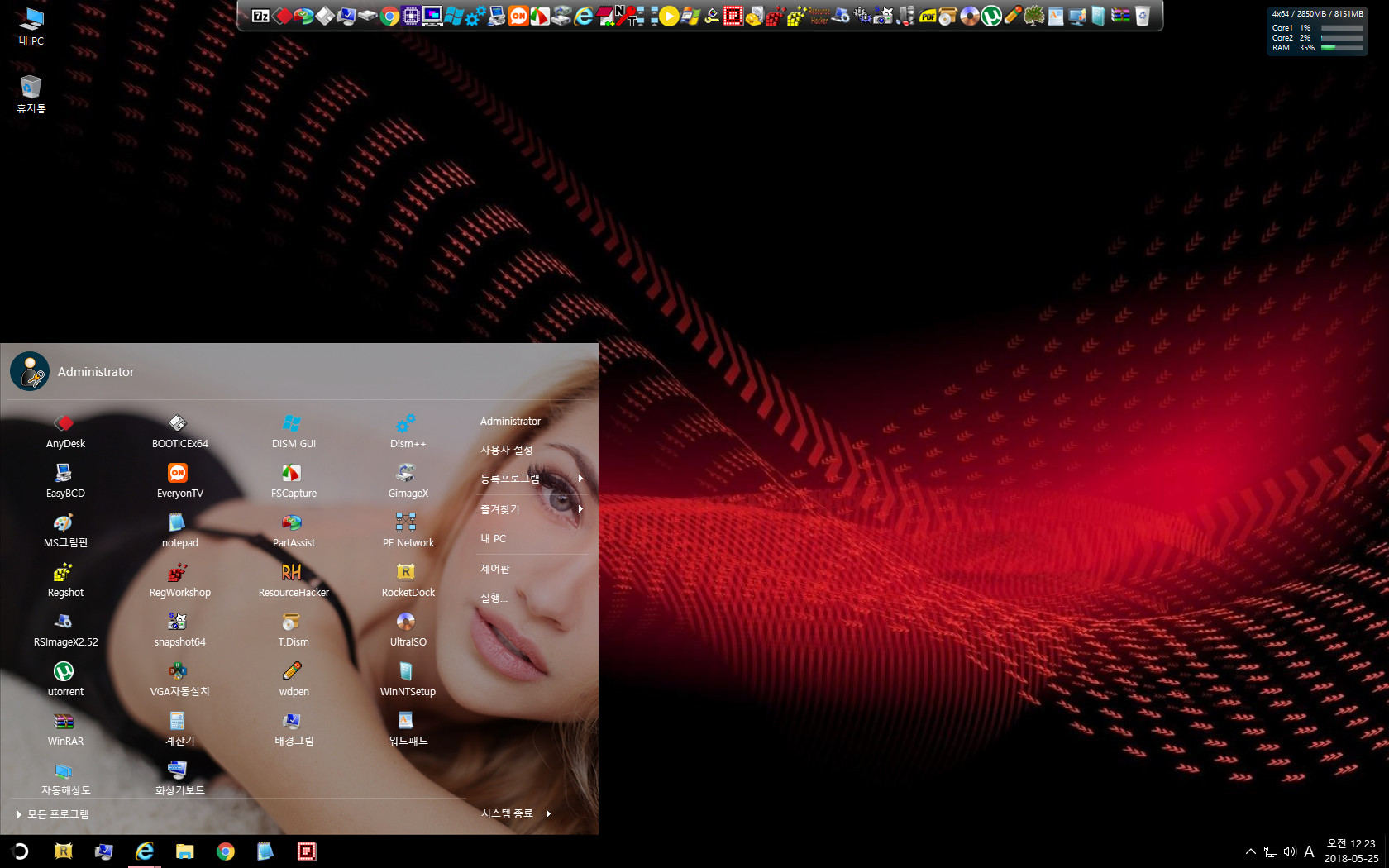The height and width of the screenshot is (868, 1389).
Task: Open the 내 PC desktop shortcut
Action: 31,26
